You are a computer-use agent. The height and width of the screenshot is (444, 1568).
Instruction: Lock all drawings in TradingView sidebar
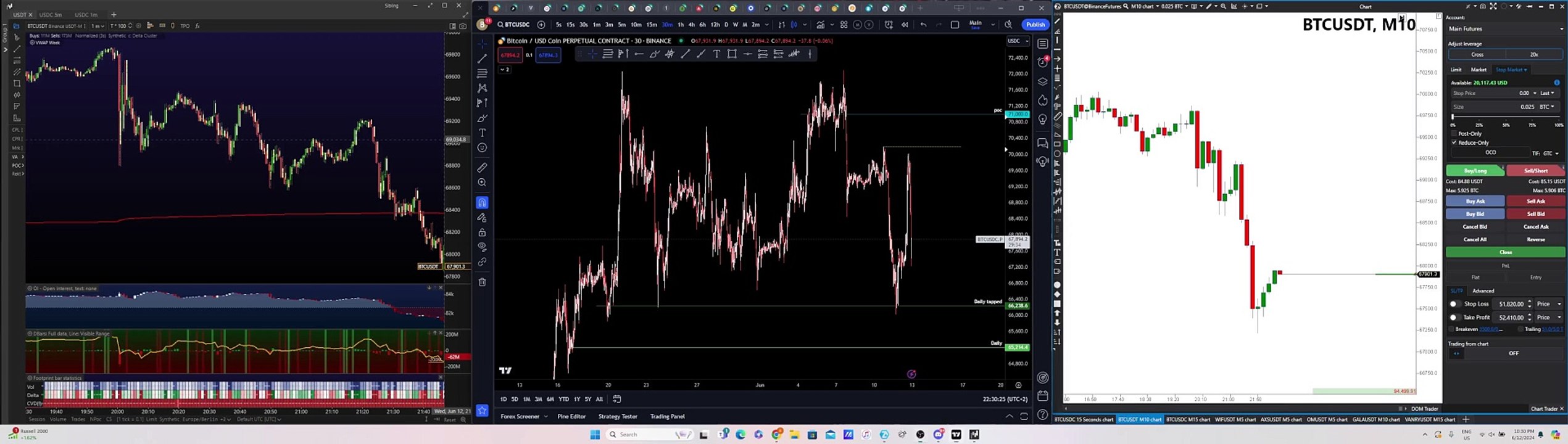[x=482, y=232]
